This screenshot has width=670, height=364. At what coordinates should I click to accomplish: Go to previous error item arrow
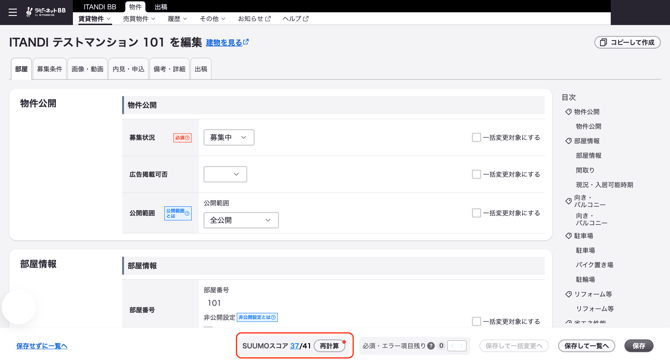(452, 346)
